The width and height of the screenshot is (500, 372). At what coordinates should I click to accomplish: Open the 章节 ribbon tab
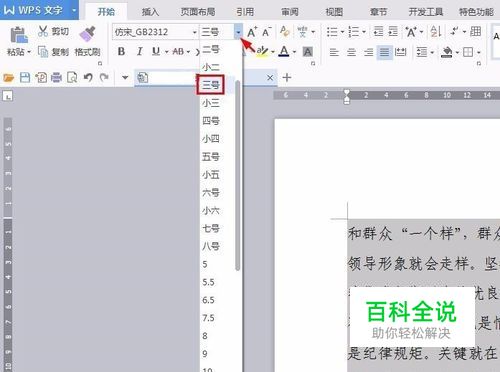click(378, 12)
